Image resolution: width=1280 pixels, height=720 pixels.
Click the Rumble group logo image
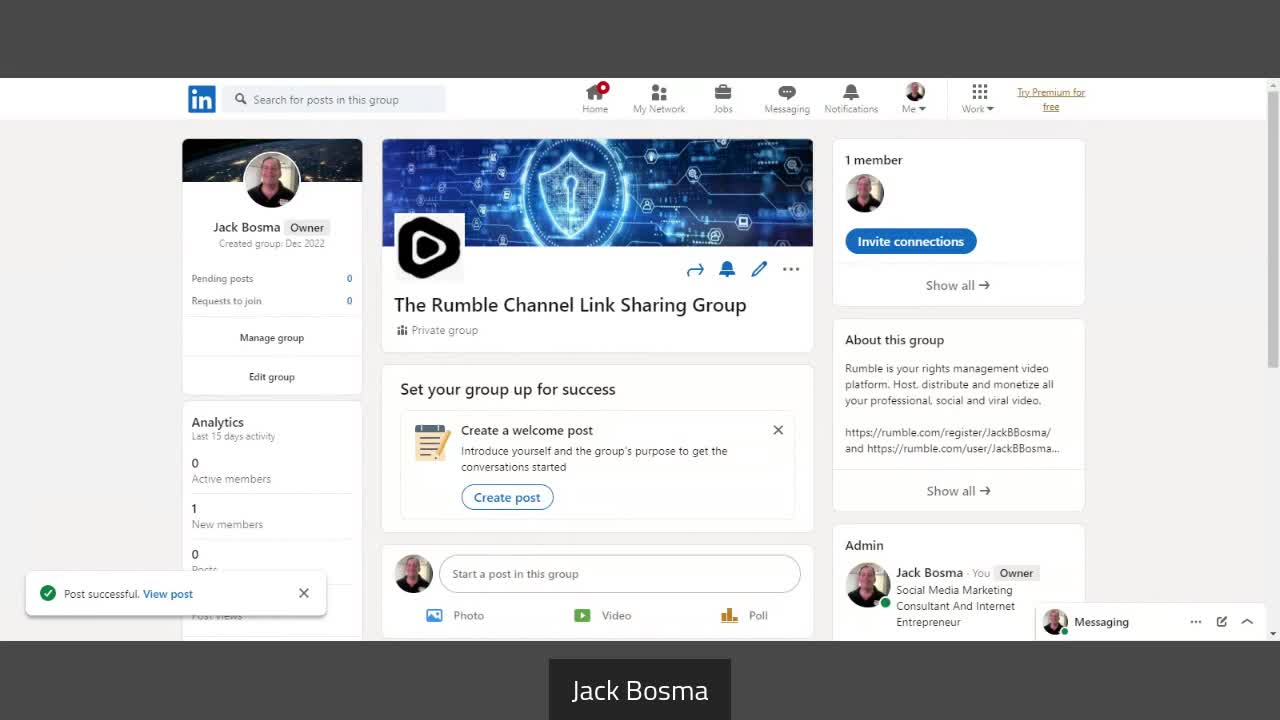point(429,247)
